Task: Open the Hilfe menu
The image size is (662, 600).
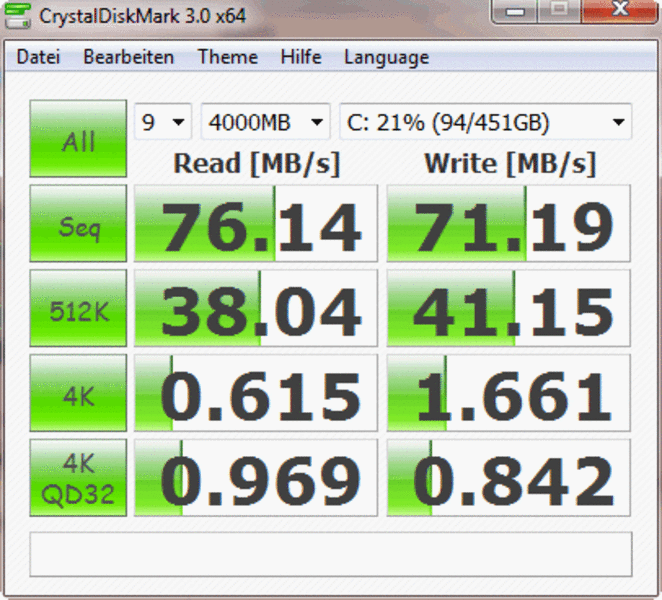Action: tap(300, 57)
